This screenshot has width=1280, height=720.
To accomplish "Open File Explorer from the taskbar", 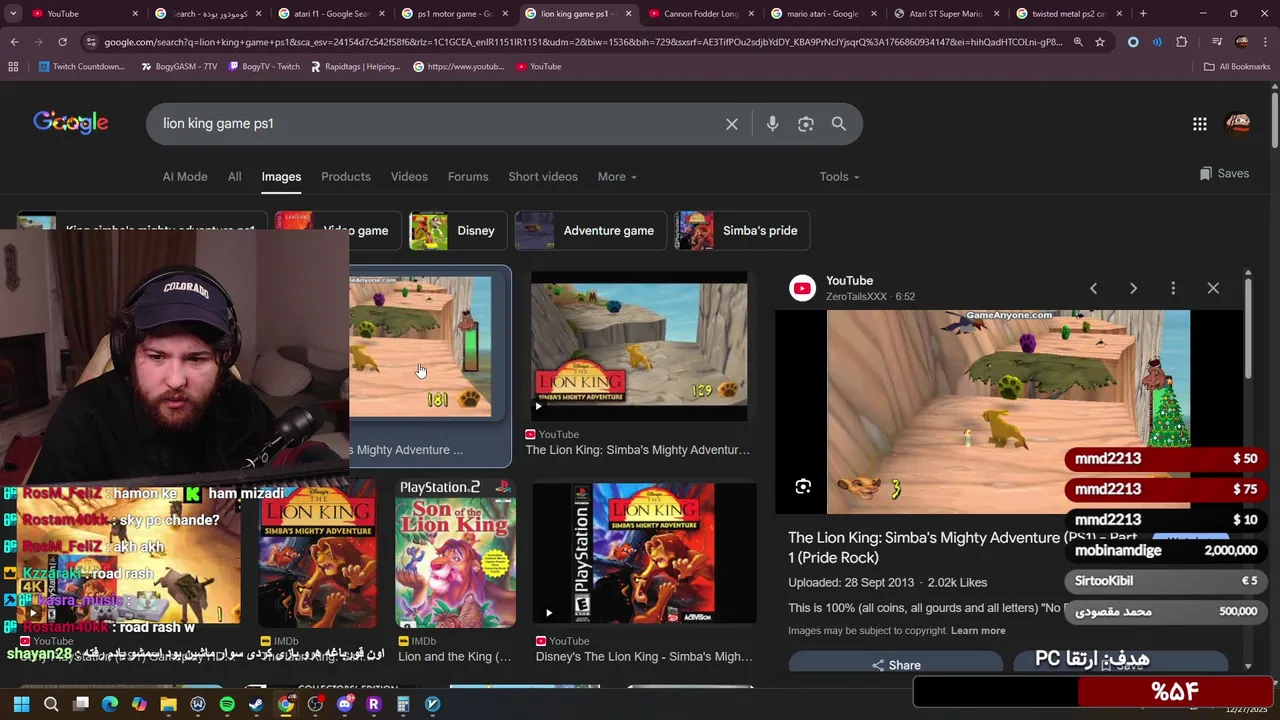I will (x=168, y=704).
